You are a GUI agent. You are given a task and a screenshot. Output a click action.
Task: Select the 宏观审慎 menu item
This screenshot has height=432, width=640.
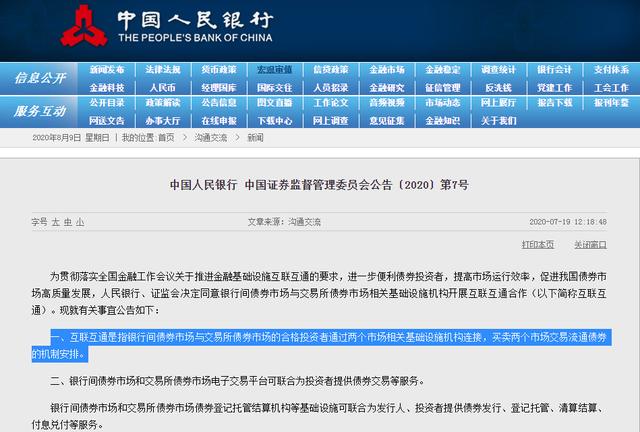274,69
